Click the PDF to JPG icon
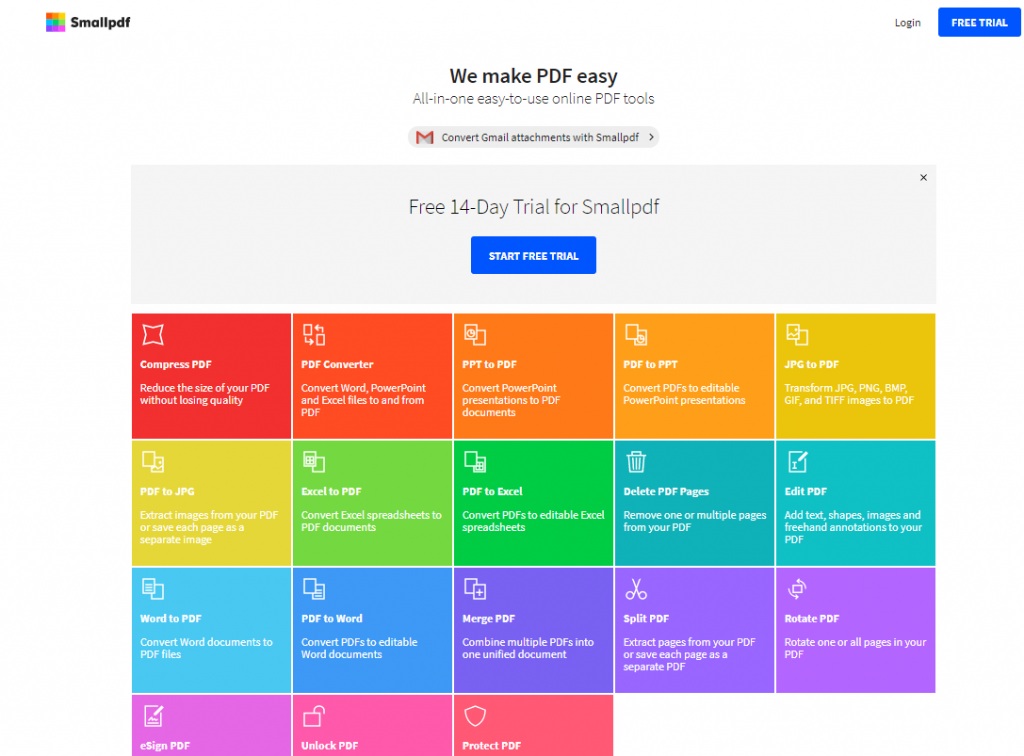Screen dimensions: 1024x756 coord(153,462)
